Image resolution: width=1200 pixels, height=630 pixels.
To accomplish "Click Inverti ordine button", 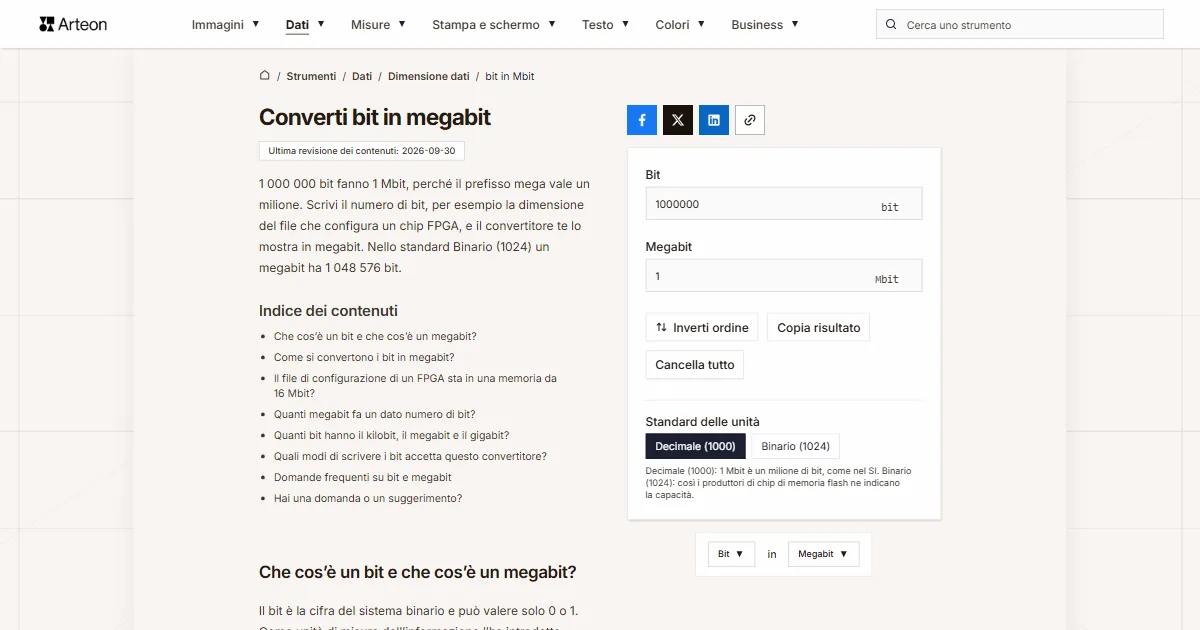I will [702, 328].
